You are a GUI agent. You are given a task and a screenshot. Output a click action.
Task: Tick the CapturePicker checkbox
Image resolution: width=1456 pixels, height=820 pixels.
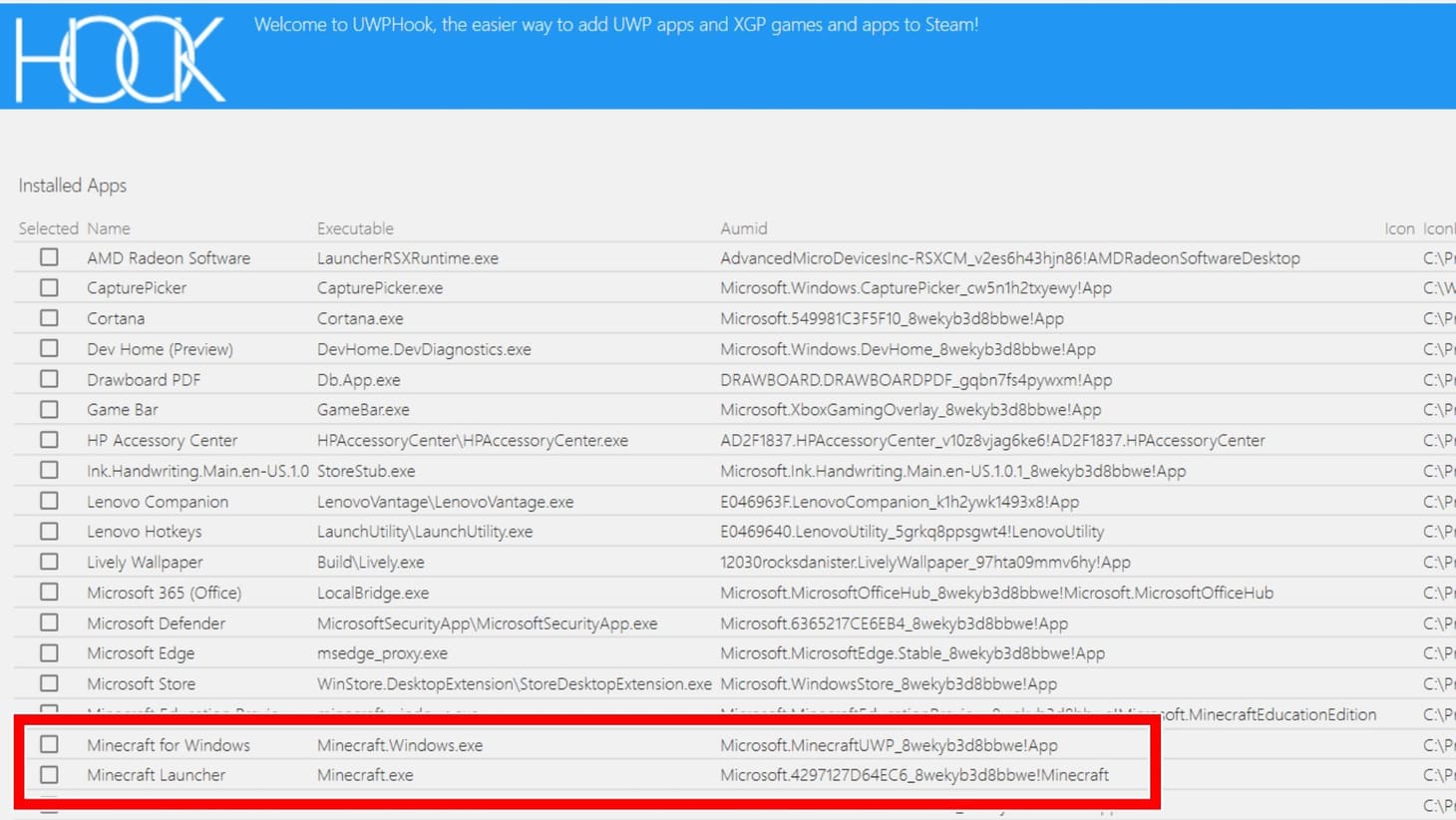point(49,287)
